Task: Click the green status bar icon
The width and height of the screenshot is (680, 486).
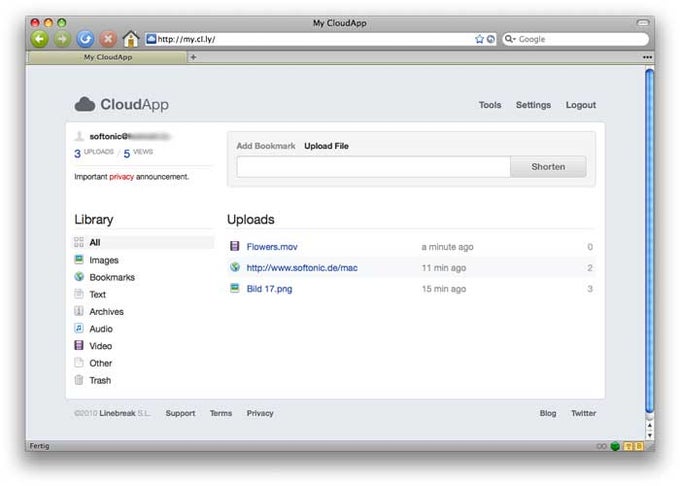Action: point(615,446)
